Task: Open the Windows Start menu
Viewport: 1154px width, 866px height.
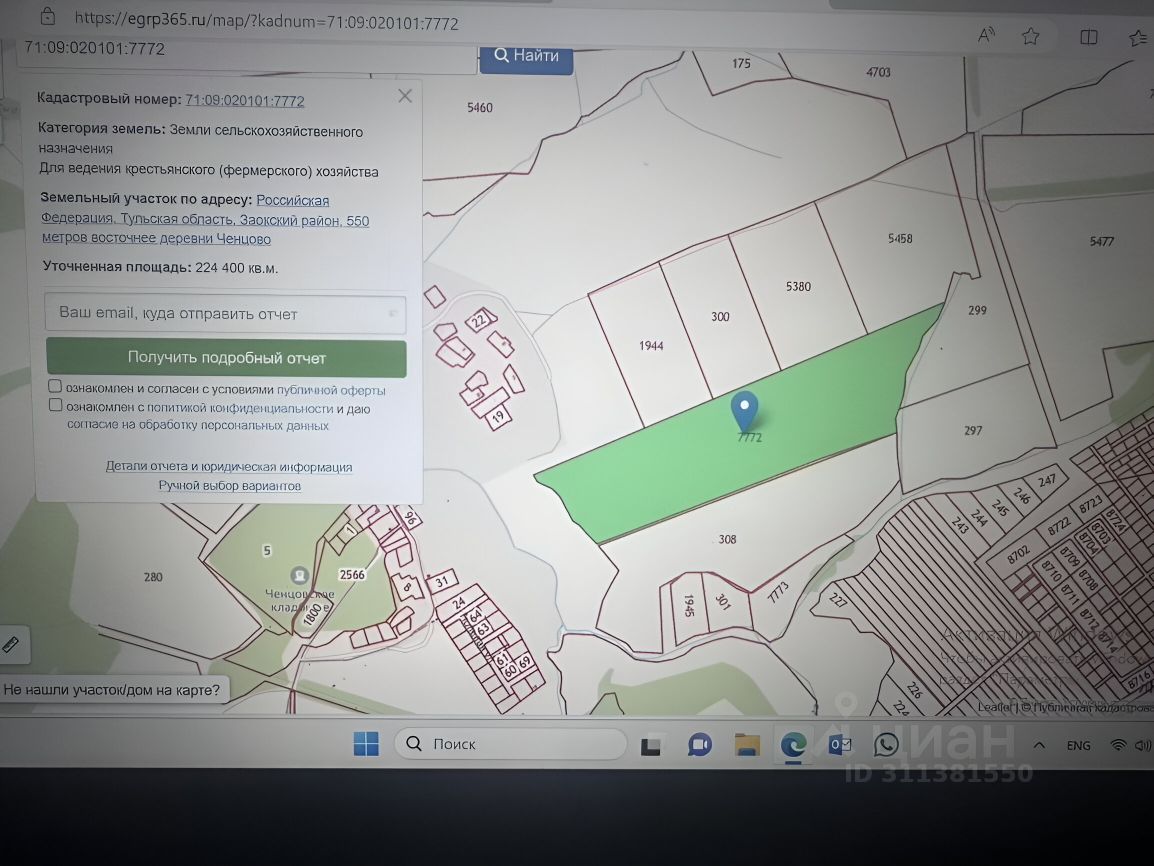Action: coord(367,744)
